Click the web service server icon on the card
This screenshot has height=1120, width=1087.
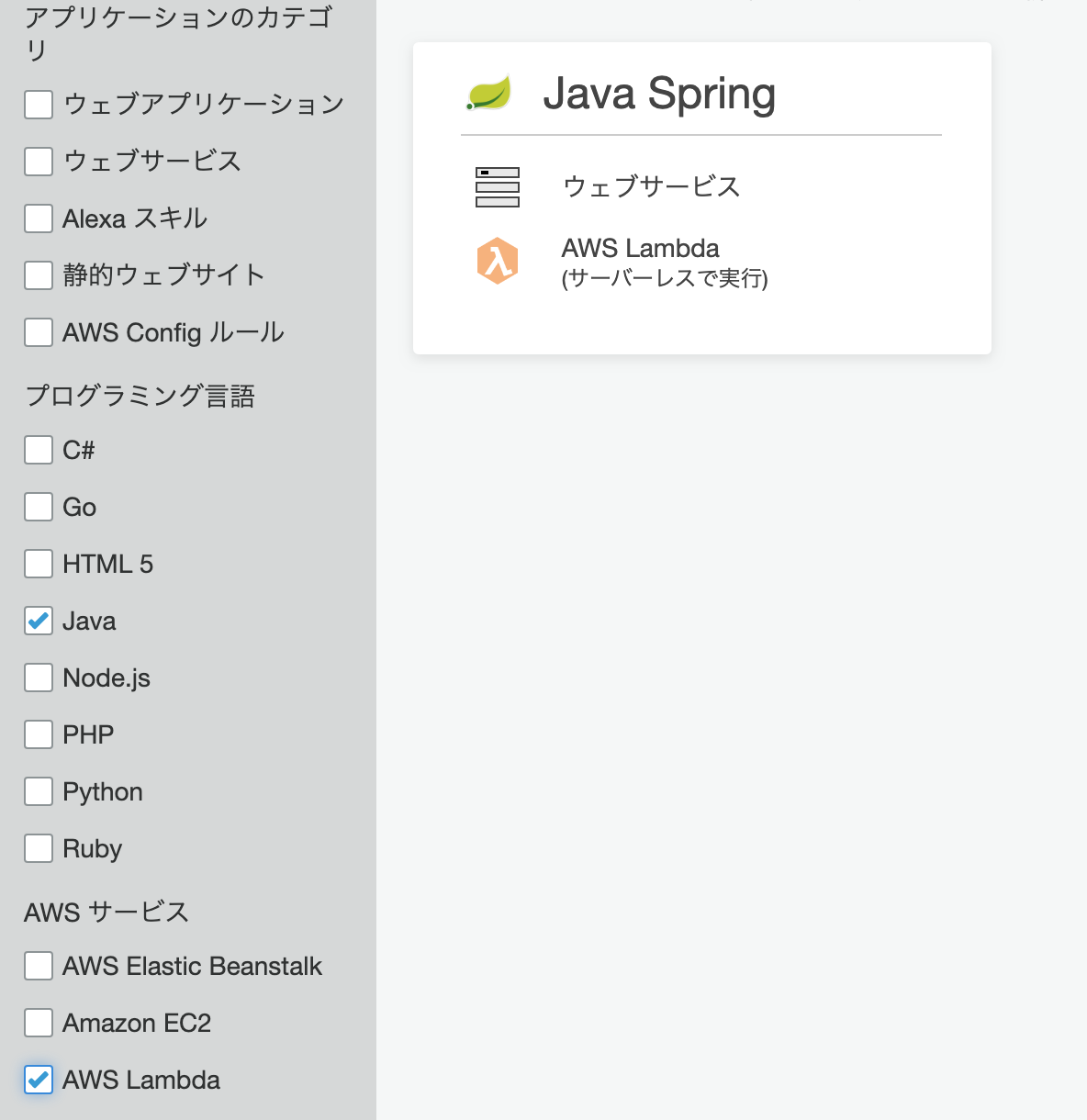pyautogui.click(x=497, y=186)
